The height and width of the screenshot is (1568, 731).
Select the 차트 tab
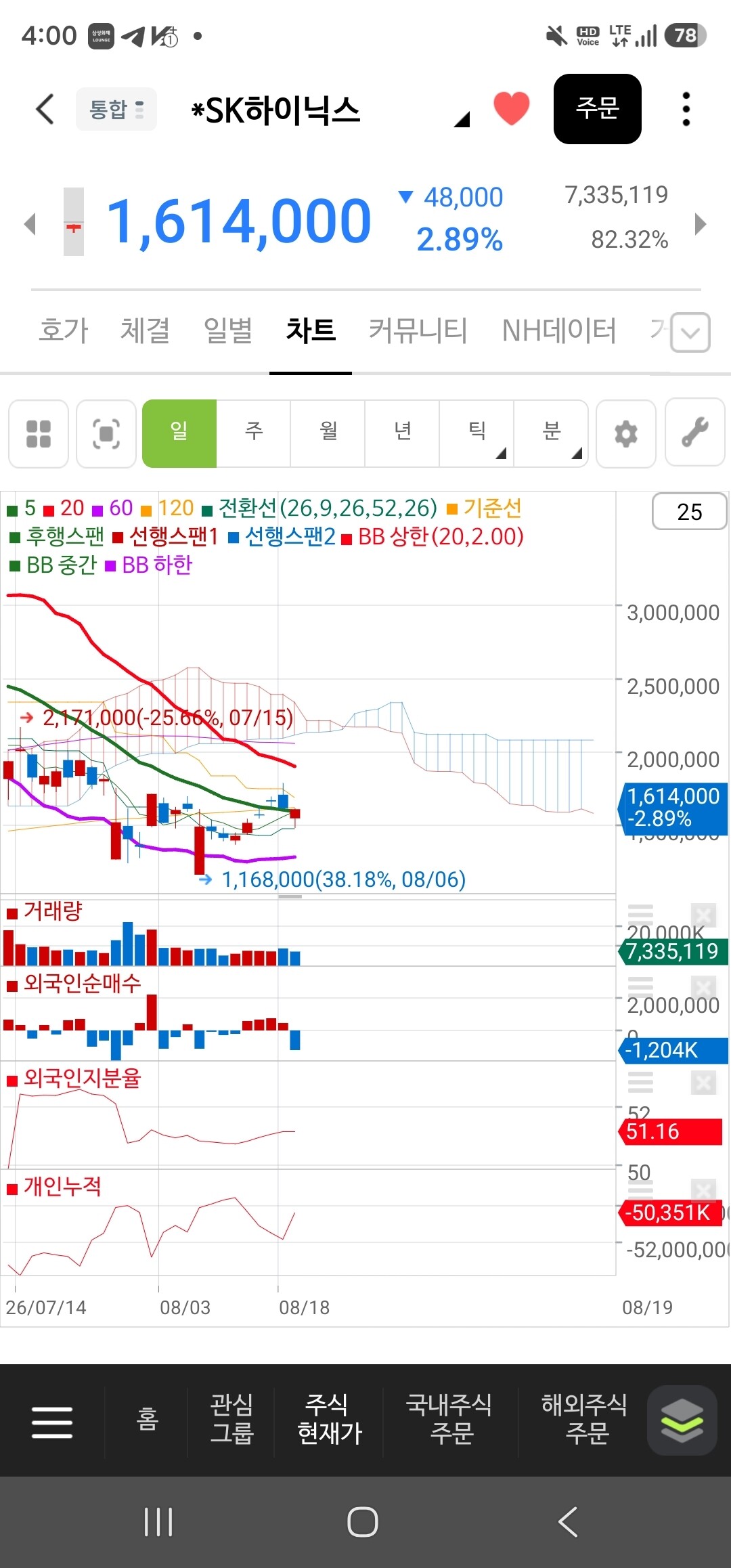(311, 330)
